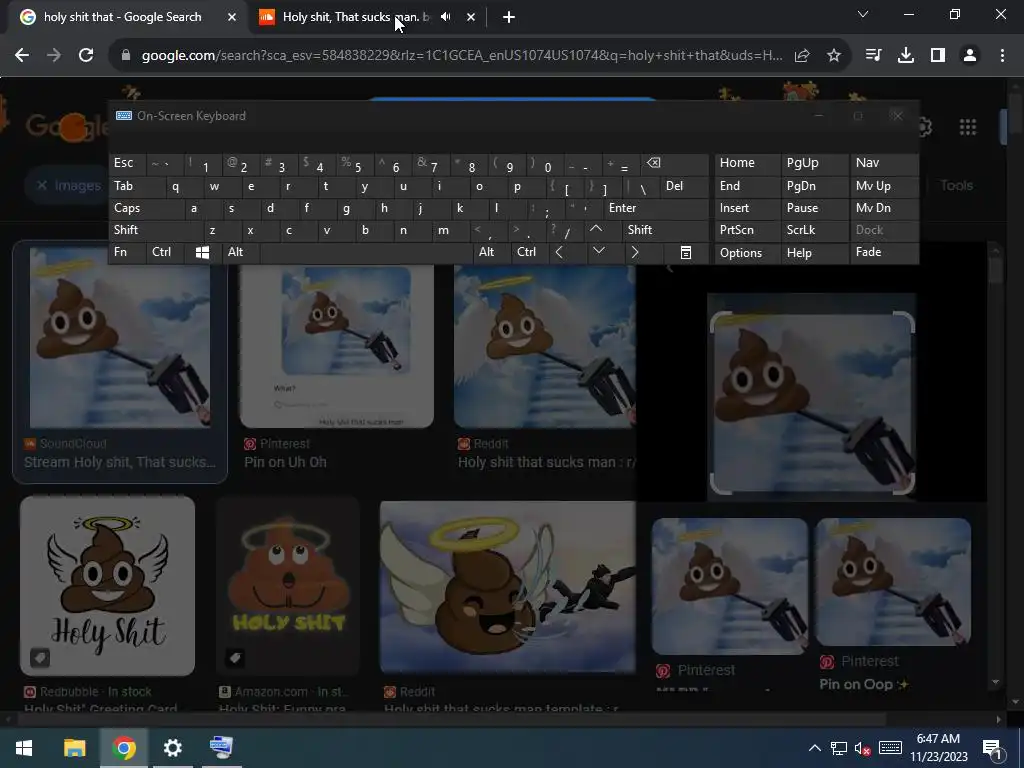Click the Reddit Holy shit that sucks man link

pyautogui.click(x=546, y=462)
